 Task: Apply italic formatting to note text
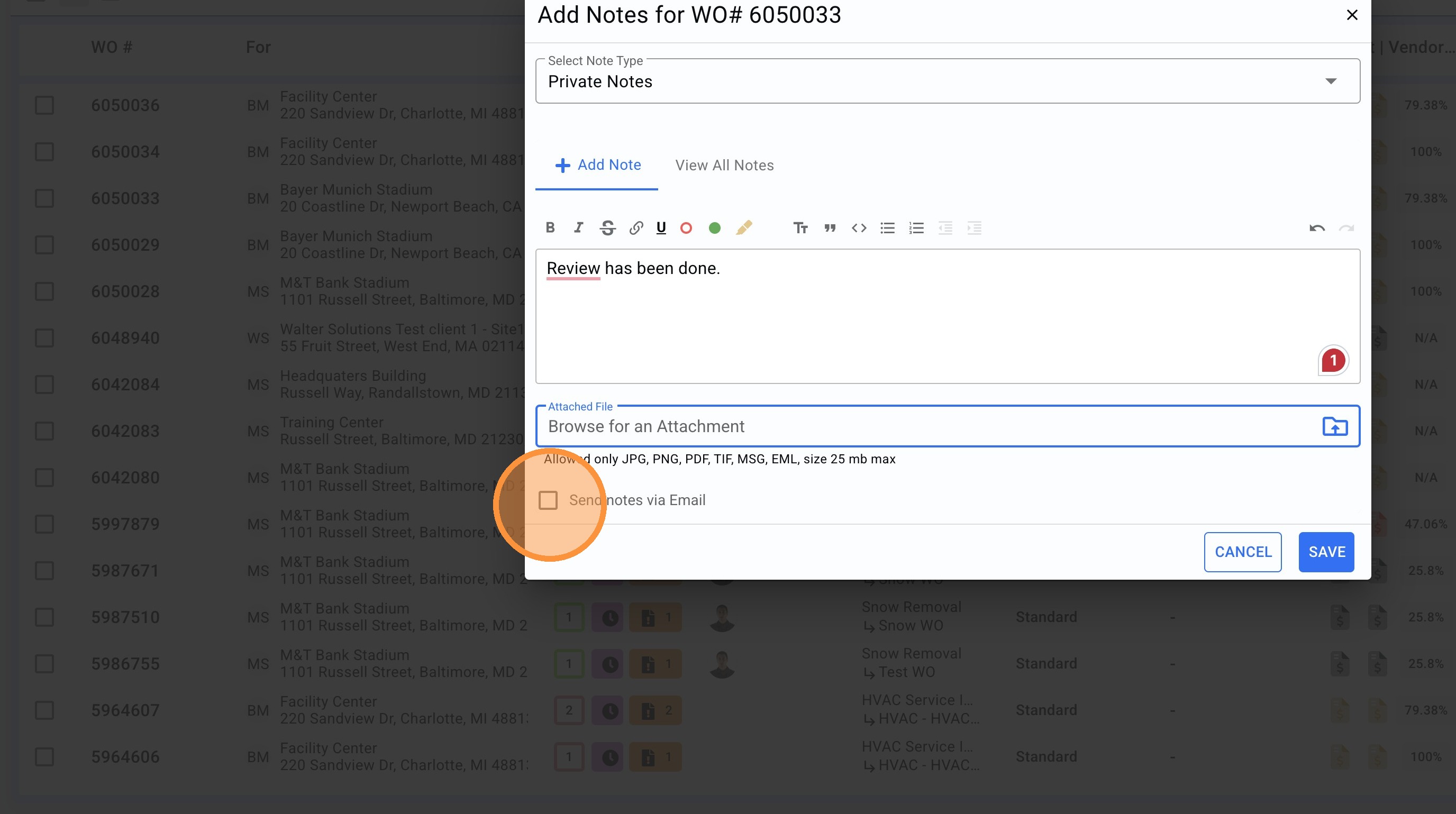click(578, 227)
